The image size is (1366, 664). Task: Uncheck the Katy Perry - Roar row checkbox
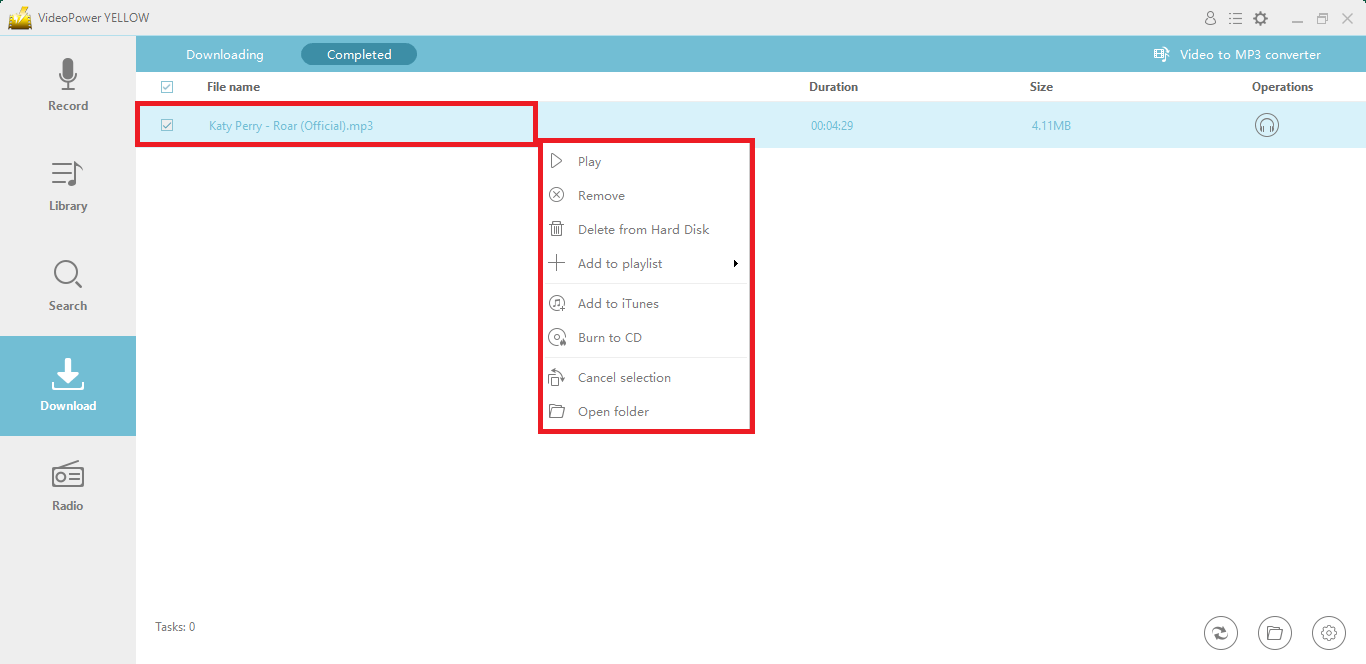tap(167, 125)
